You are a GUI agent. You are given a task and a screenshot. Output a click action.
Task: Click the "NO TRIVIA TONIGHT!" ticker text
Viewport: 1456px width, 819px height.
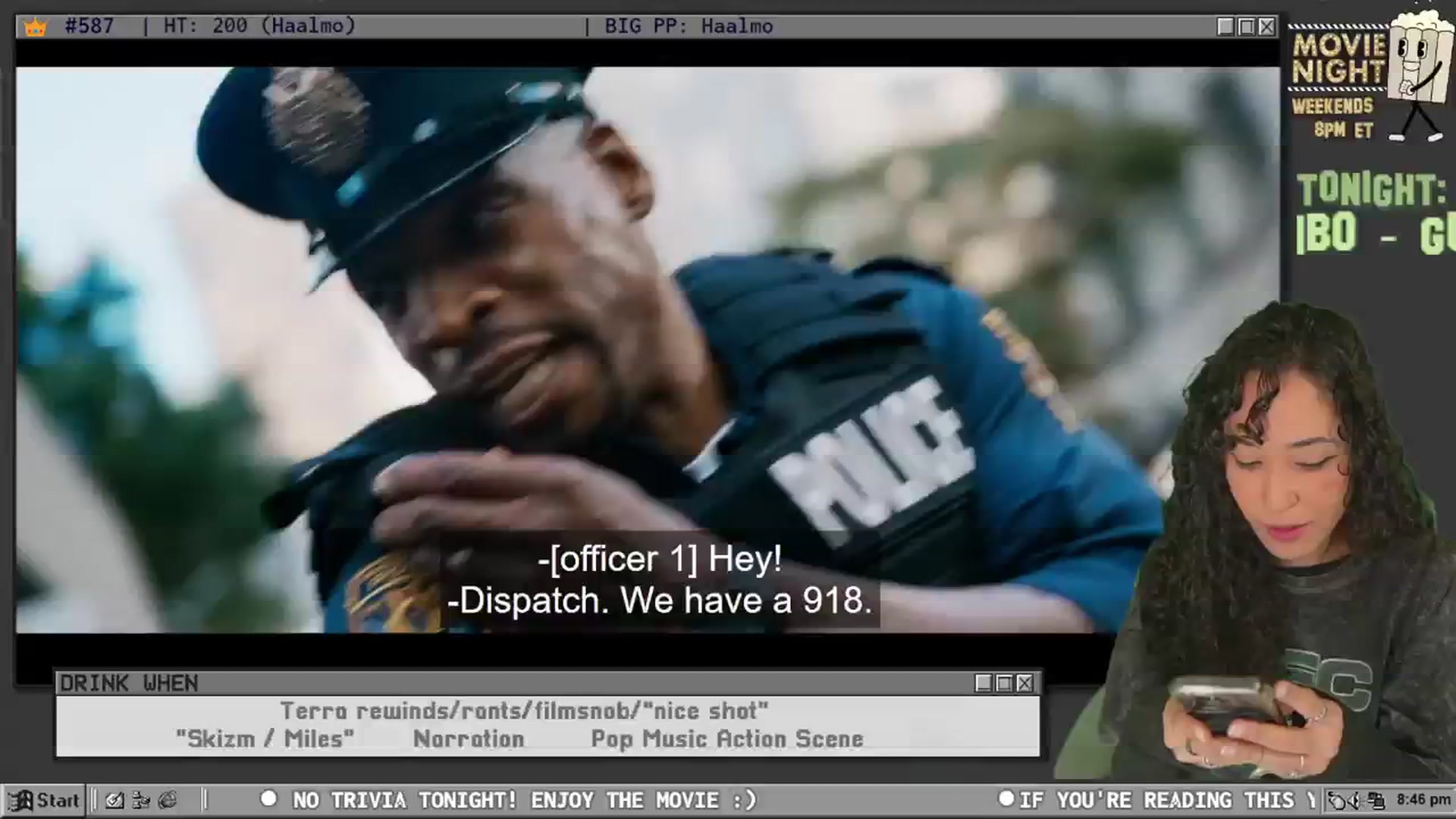405,800
